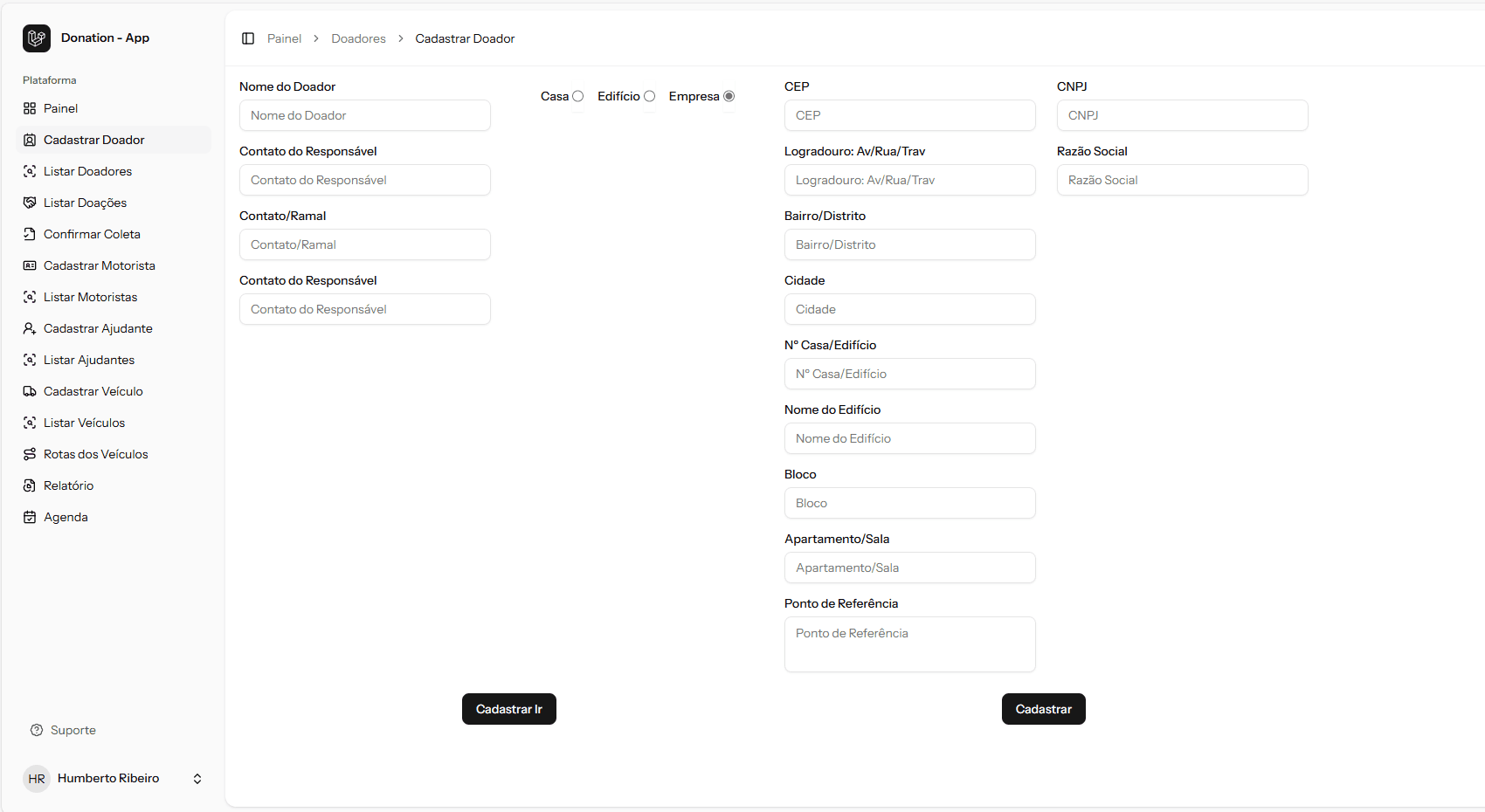
Task: Click the Rotas dos Veículos route icon
Action: pyautogui.click(x=30, y=454)
